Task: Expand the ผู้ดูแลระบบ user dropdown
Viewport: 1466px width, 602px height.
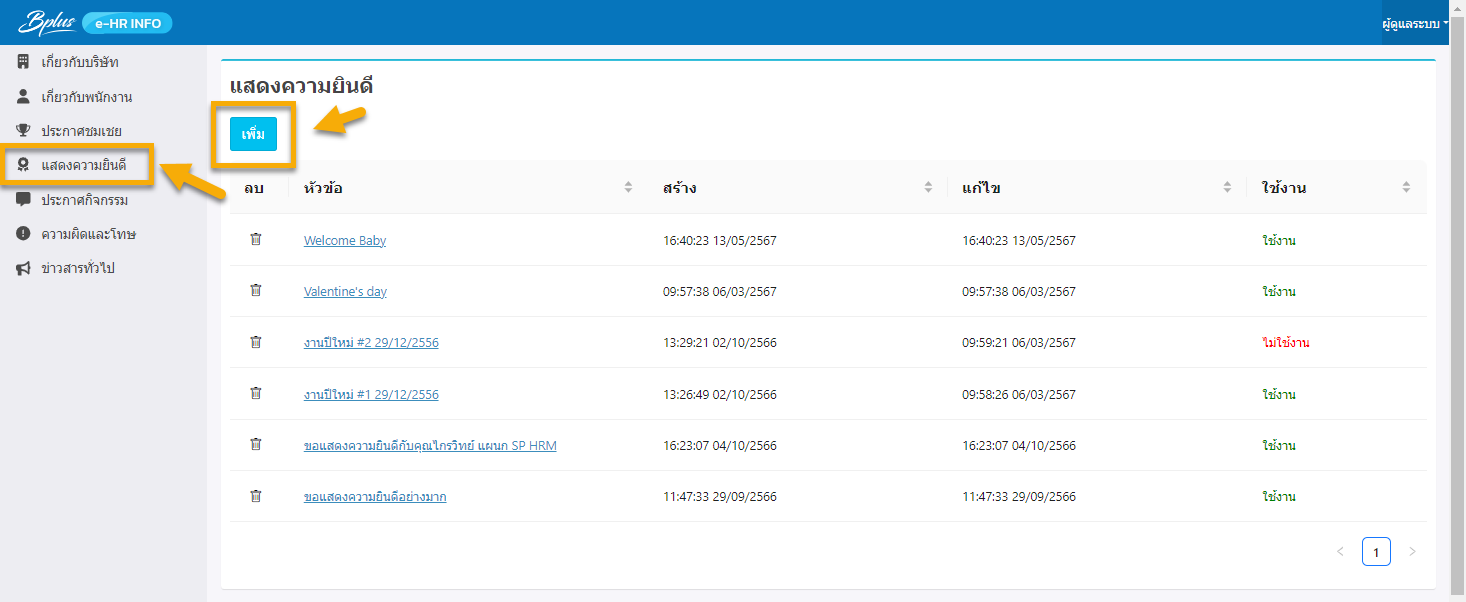Action: click(x=1414, y=23)
